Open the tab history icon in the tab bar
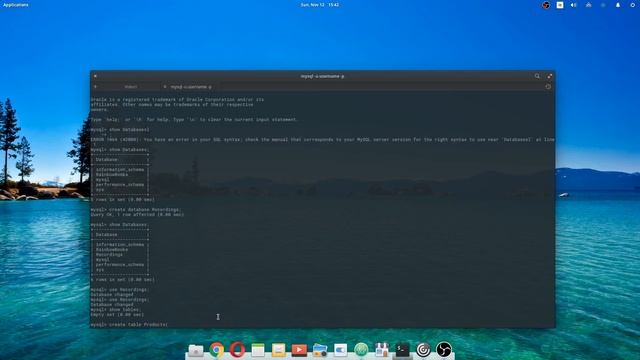This screenshot has height=360, width=640. coord(548,87)
